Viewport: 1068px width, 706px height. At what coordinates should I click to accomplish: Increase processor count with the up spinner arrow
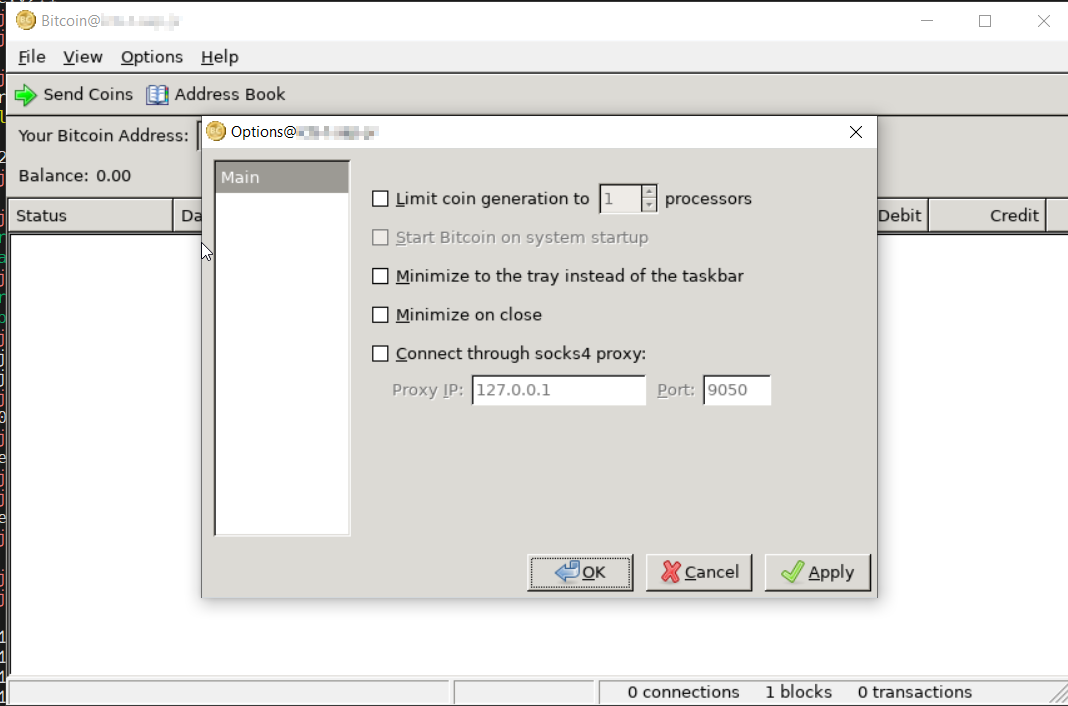click(x=650, y=193)
